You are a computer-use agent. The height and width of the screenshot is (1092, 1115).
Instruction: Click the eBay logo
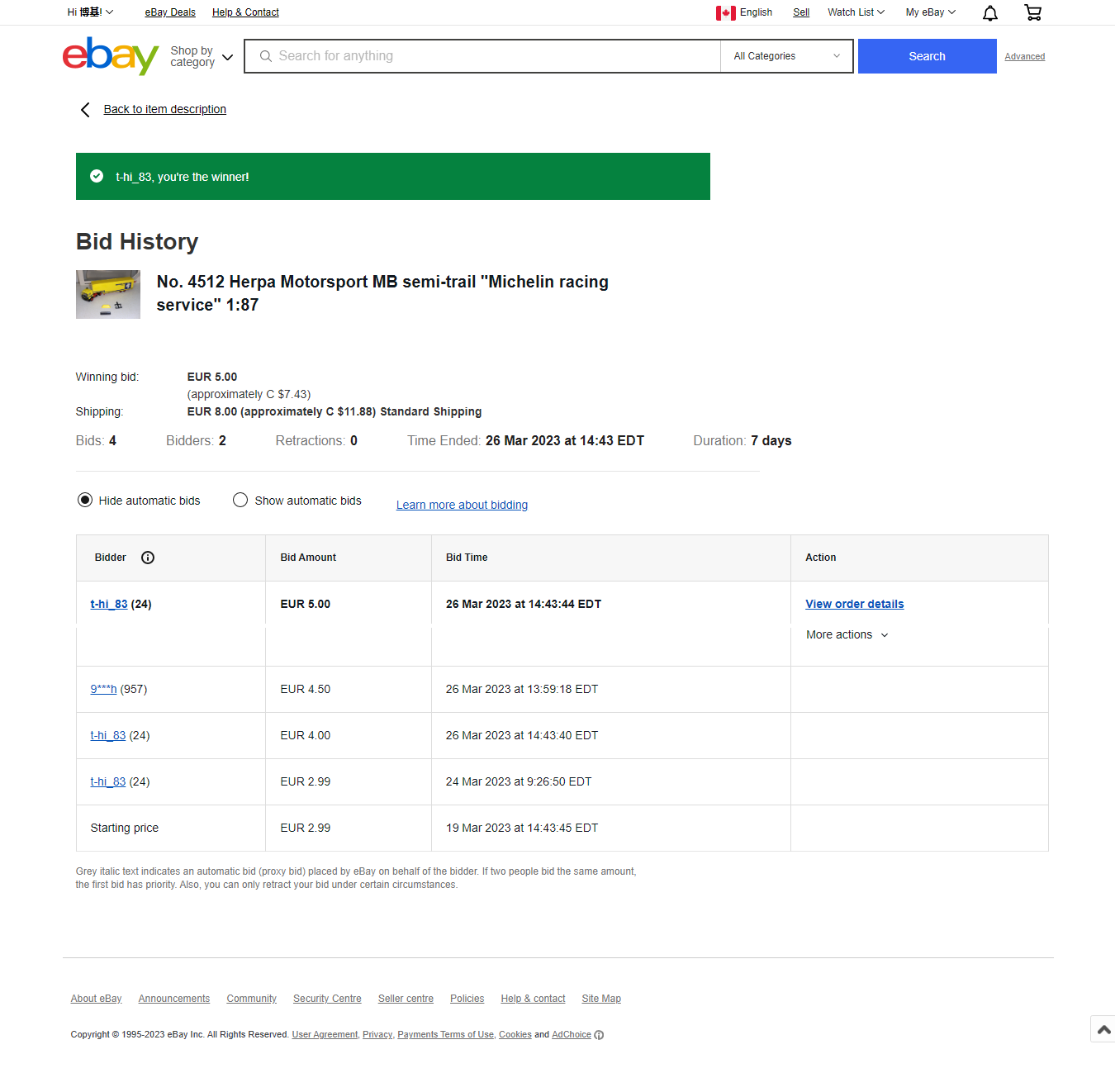[111, 56]
